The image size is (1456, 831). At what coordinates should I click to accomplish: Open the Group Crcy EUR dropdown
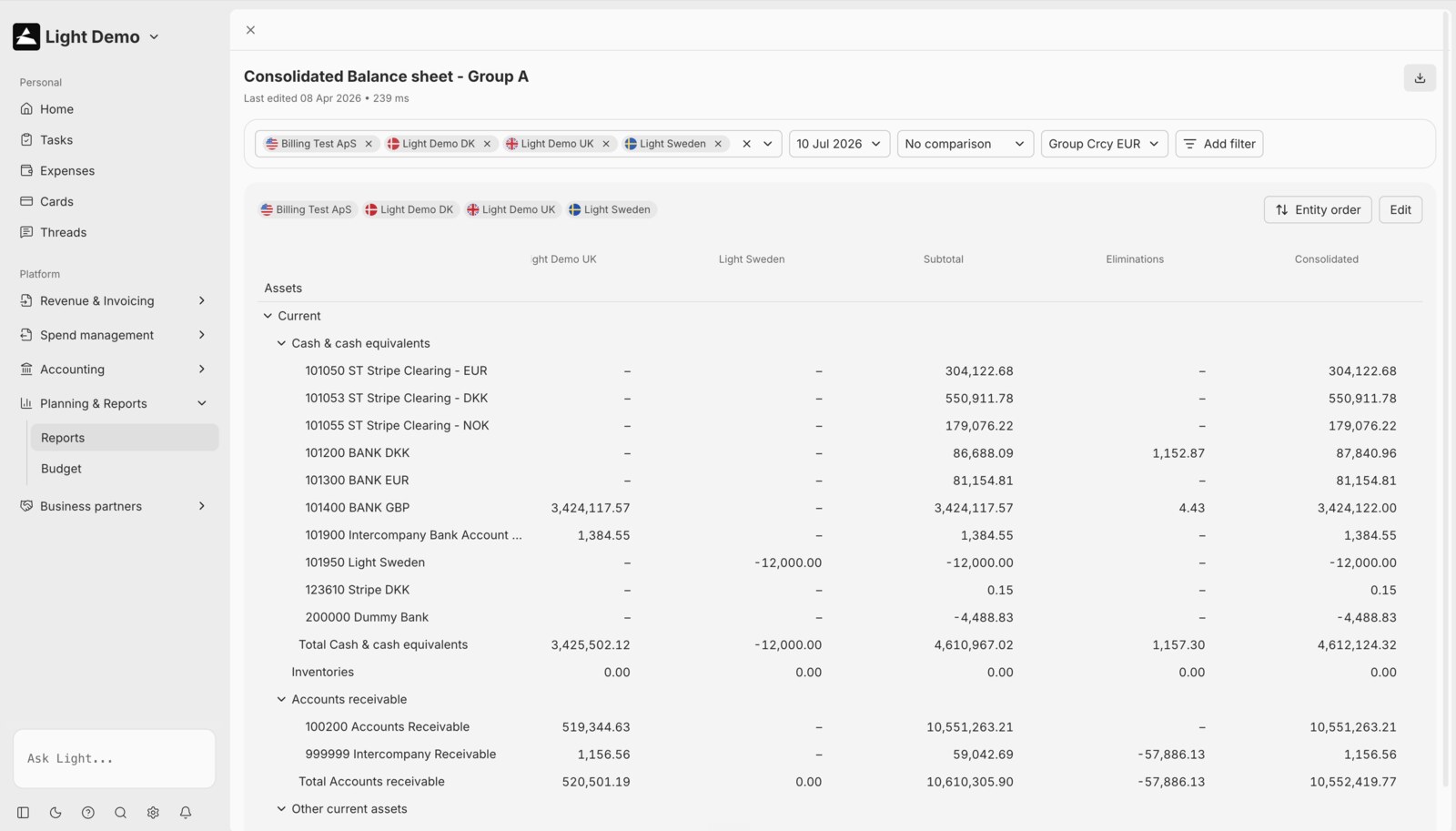(x=1104, y=144)
